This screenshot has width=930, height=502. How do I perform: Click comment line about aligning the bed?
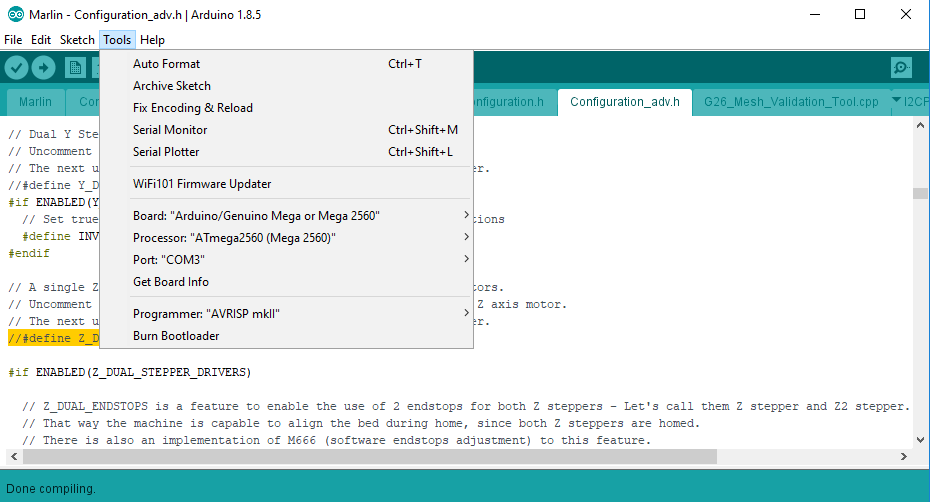(361, 423)
